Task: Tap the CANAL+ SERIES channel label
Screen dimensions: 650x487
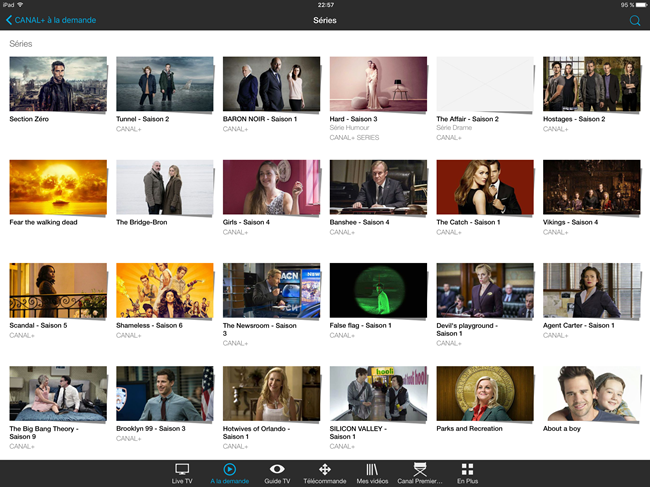Action: tap(354, 138)
